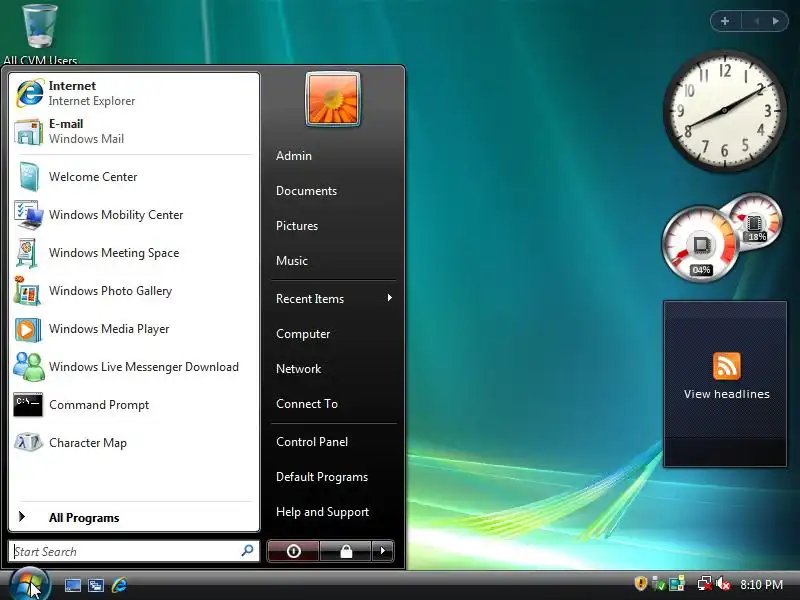Click the memory usage small gauge
The image size is (800, 600).
click(x=756, y=219)
